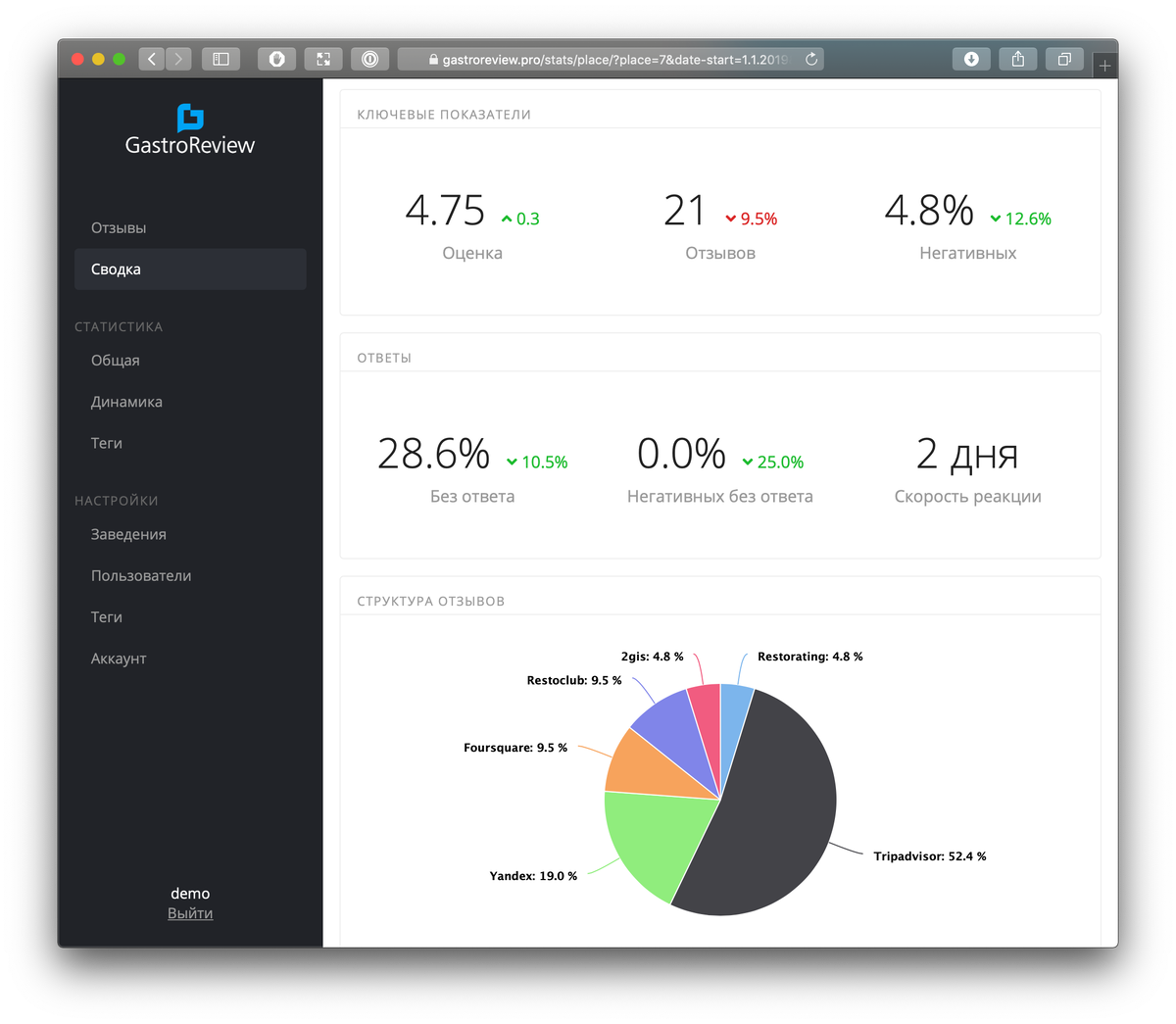The height and width of the screenshot is (1024, 1176).
Task: Click the address bar URL field
Action: (x=611, y=59)
